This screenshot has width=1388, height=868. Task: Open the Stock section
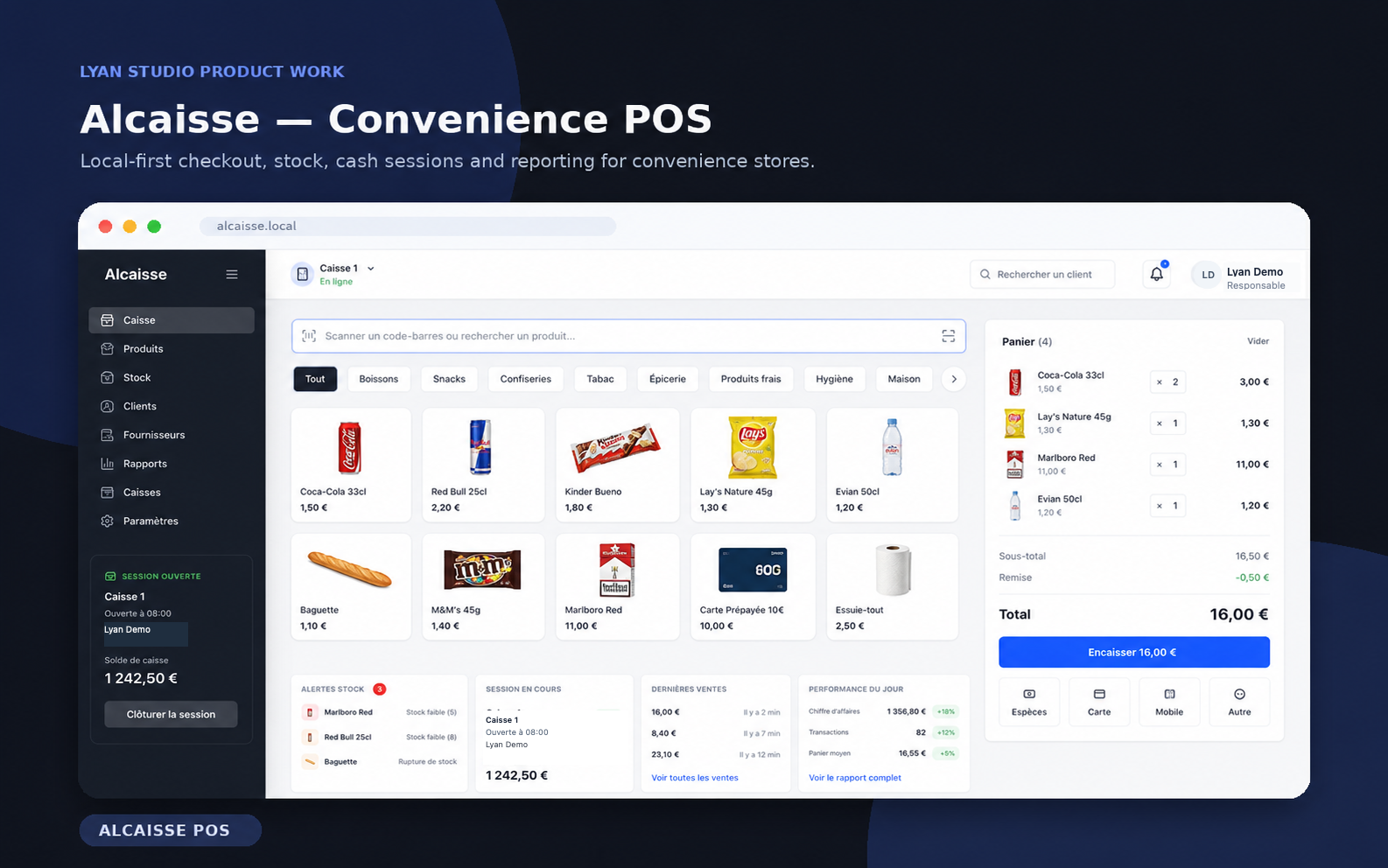click(x=172, y=378)
